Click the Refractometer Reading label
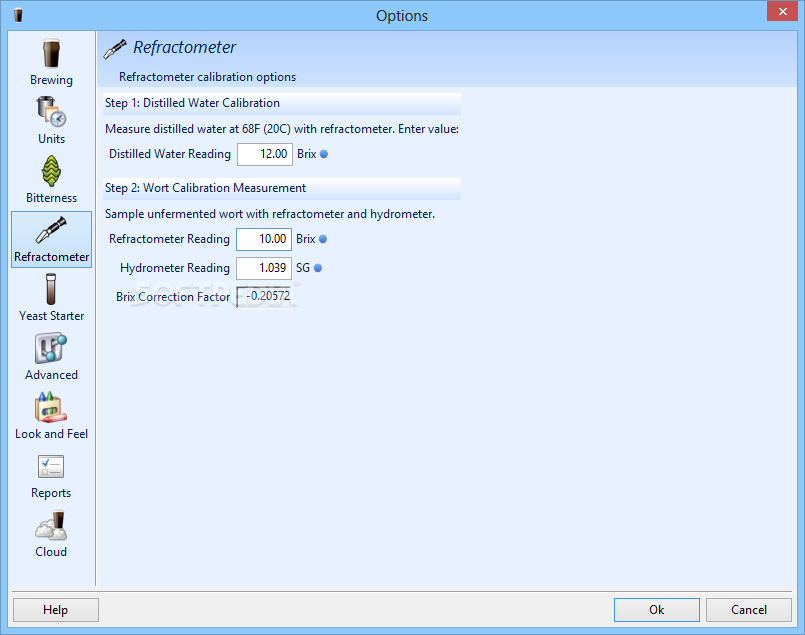The width and height of the screenshot is (805, 635). coord(169,239)
